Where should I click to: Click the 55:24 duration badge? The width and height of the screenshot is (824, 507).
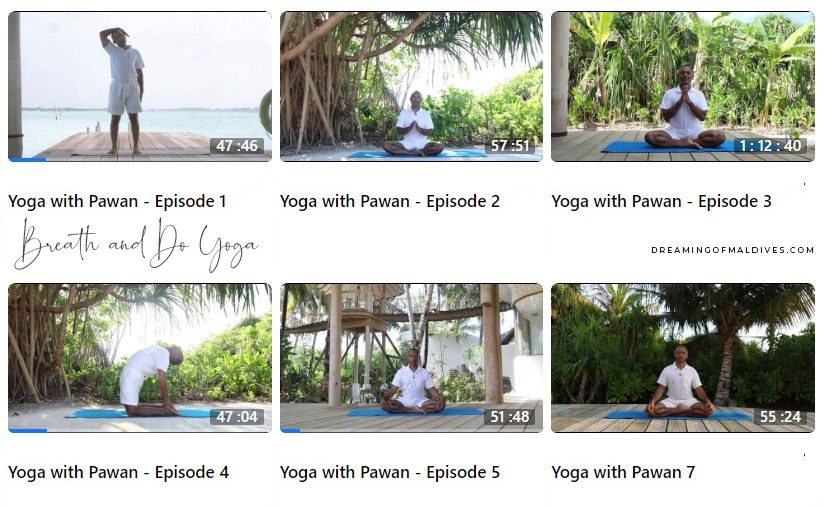[x=780, y=417]
